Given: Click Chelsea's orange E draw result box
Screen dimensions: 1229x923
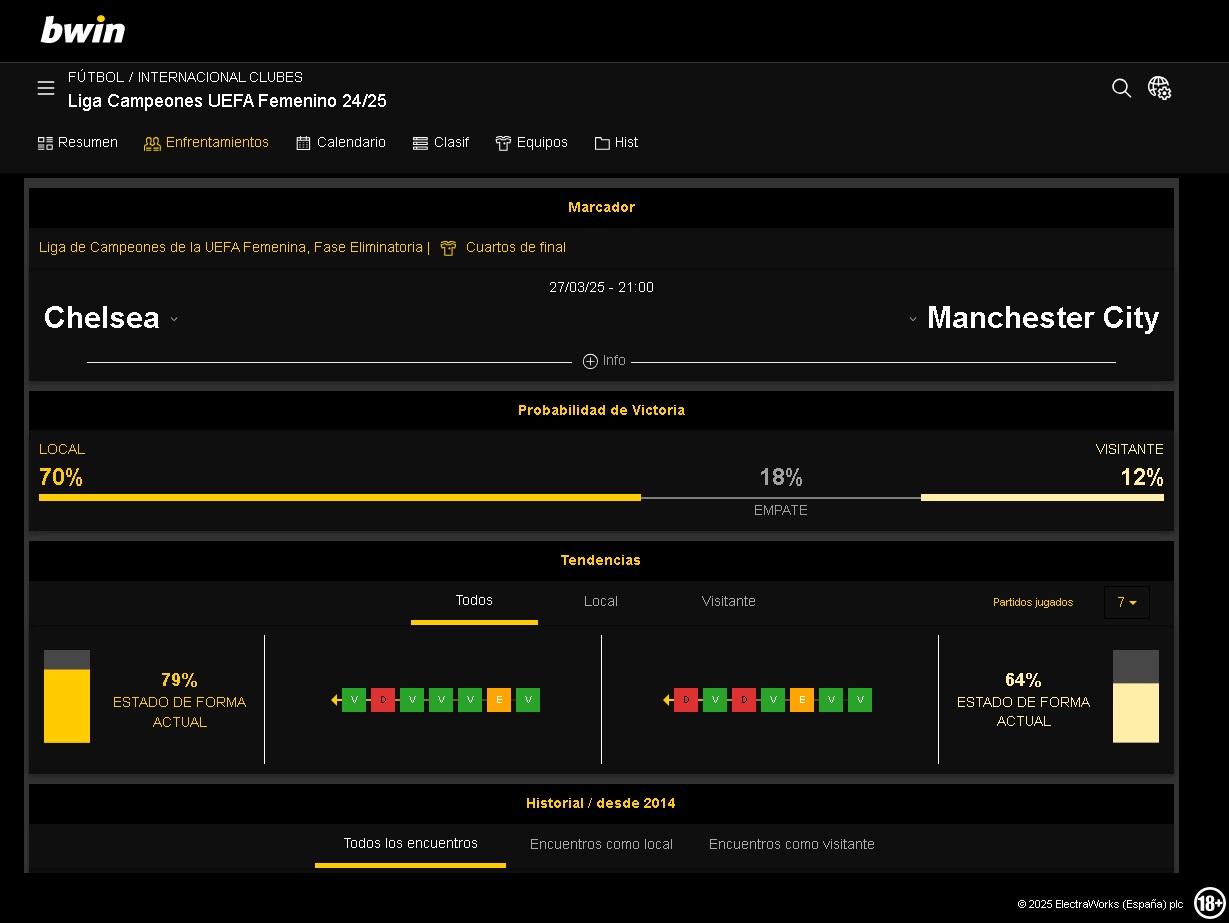Looking at the screenshot, I should [x=499, y=700].
